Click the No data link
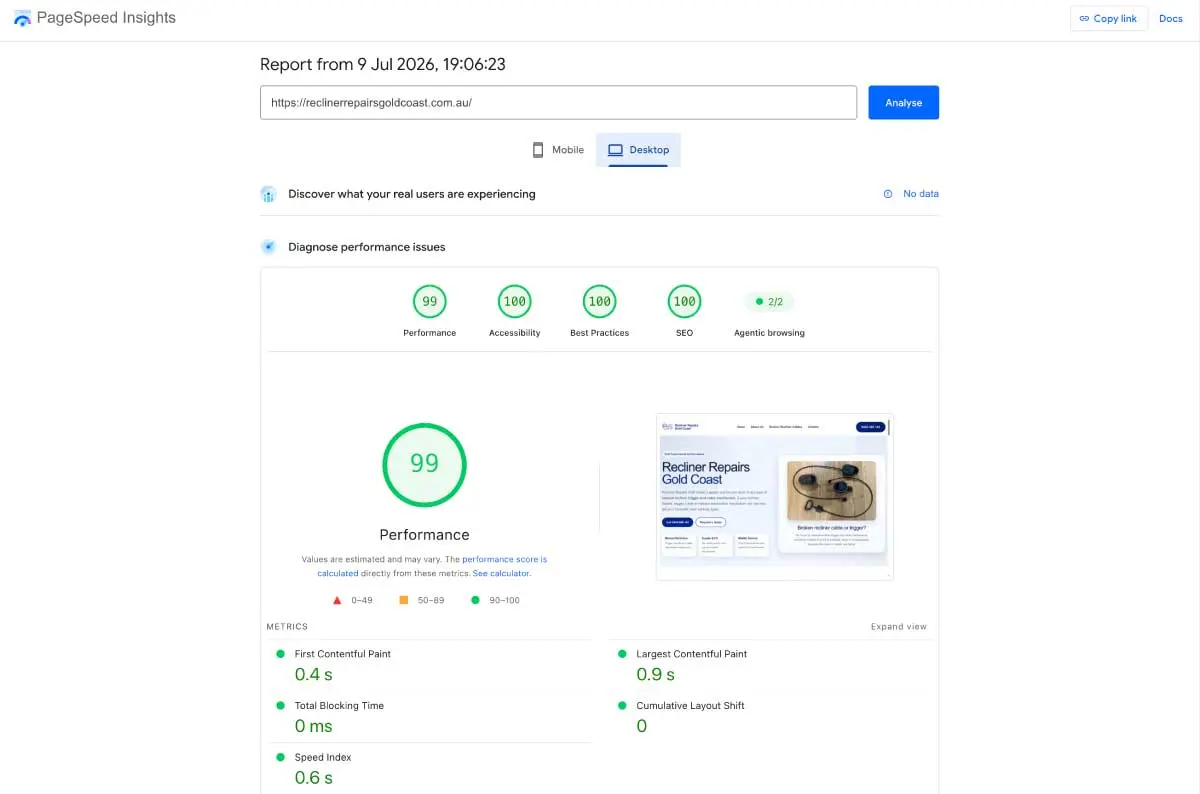 (x=920, y=194)
